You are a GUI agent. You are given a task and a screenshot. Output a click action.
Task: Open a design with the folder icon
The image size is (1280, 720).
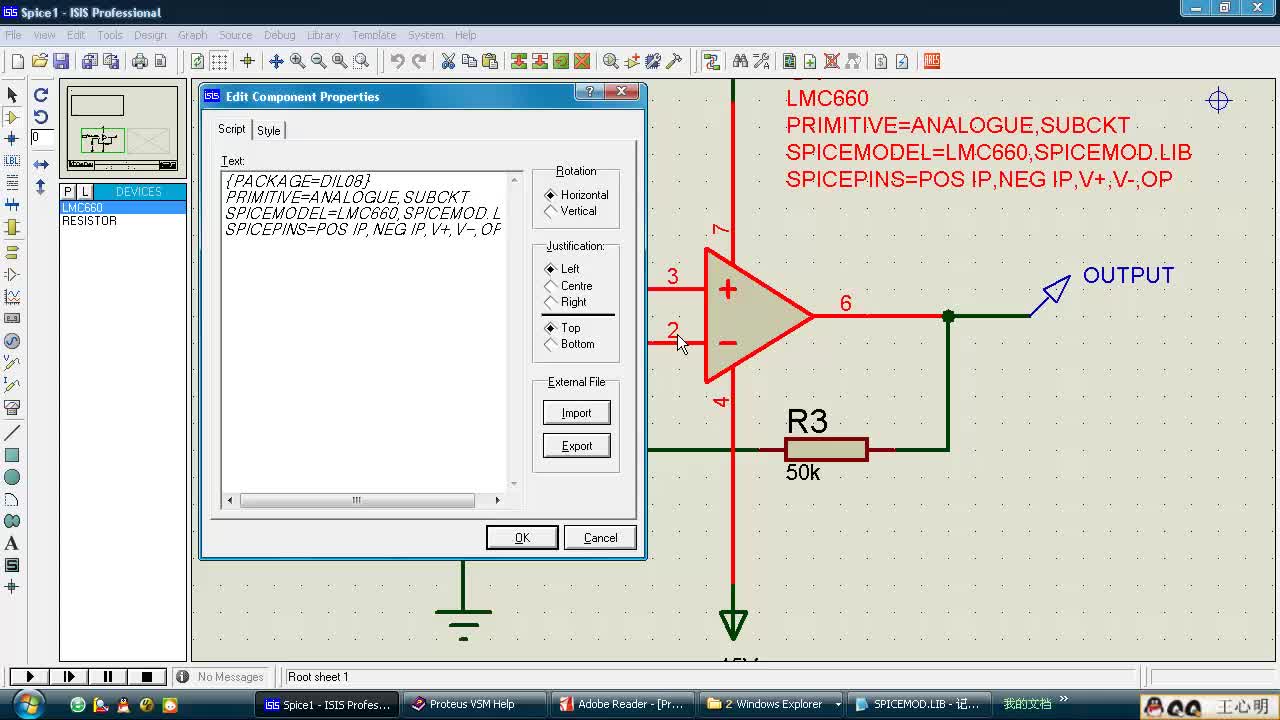[x=40, y=61]
